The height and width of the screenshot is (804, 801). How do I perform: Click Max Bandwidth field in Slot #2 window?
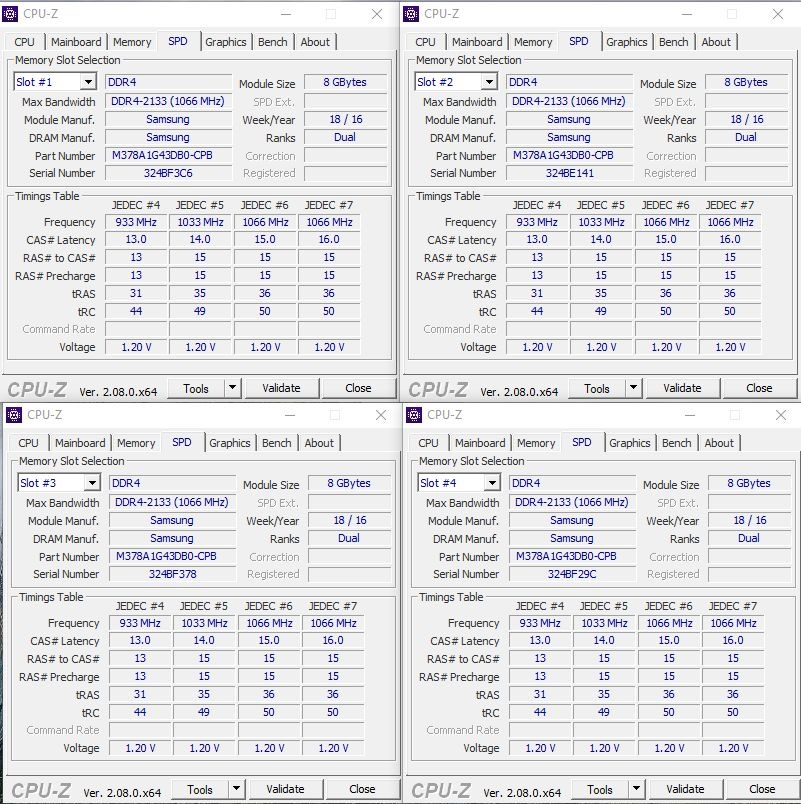click(569, 102)
